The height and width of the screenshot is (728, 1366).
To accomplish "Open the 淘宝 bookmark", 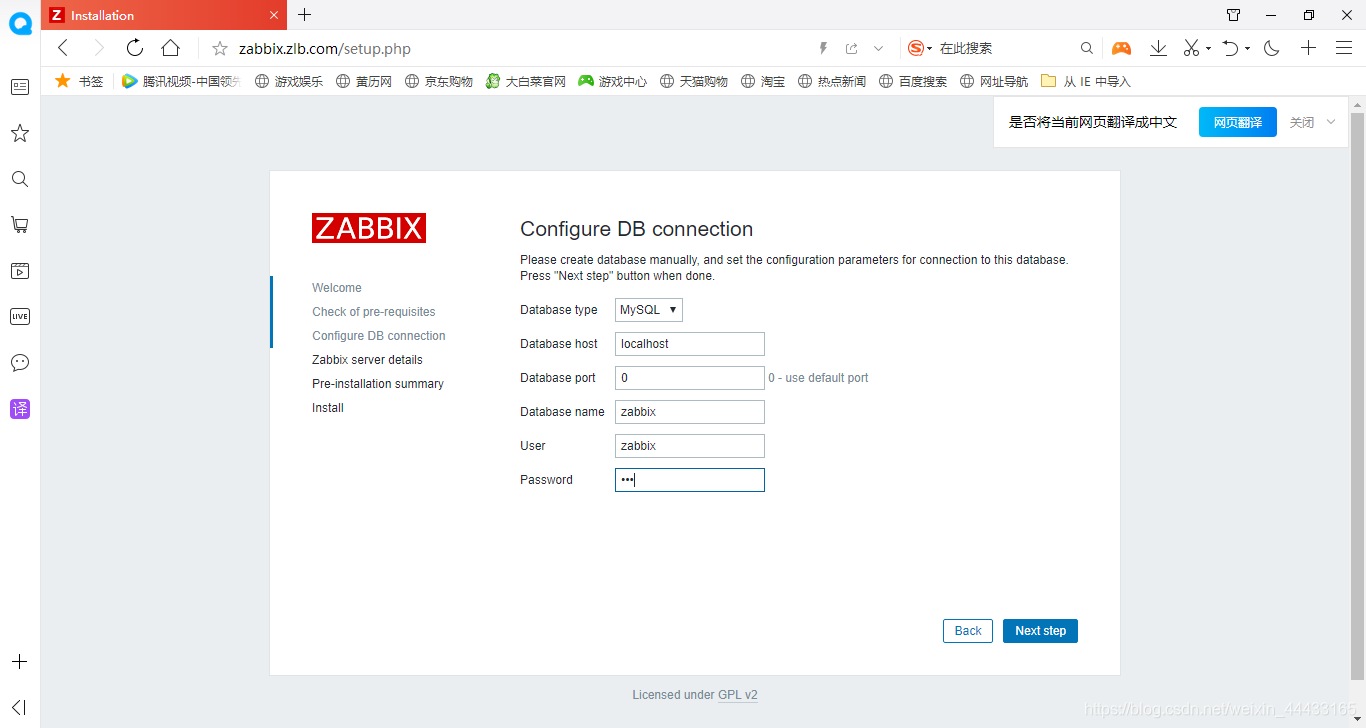I will point(763,81).
